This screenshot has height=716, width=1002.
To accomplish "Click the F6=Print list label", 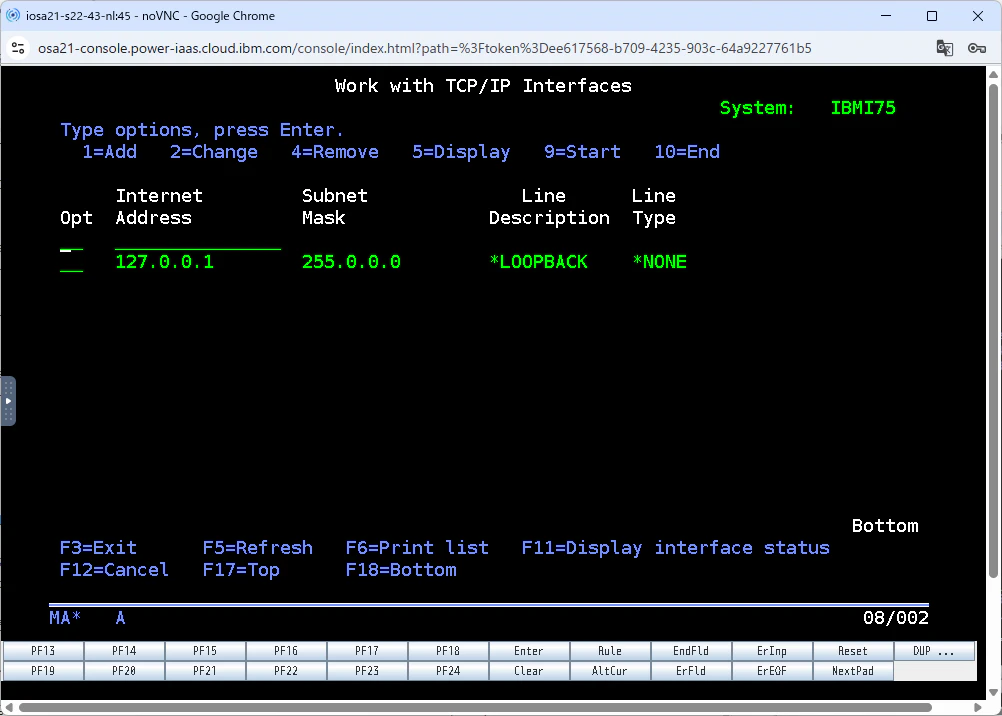I will (417, 548).
